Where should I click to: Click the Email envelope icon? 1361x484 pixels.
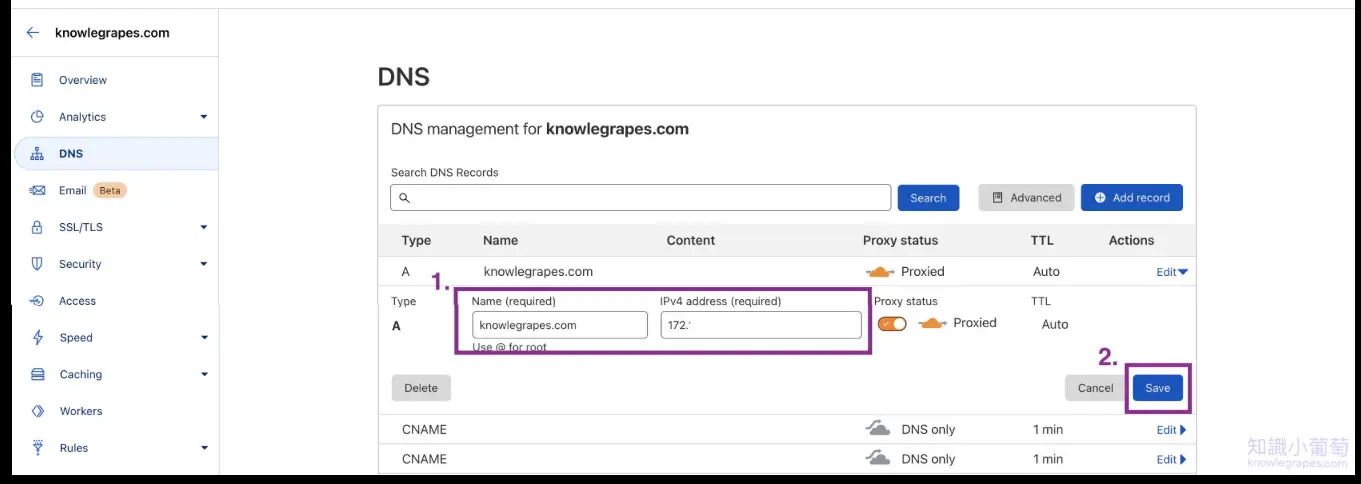[37, 190]
